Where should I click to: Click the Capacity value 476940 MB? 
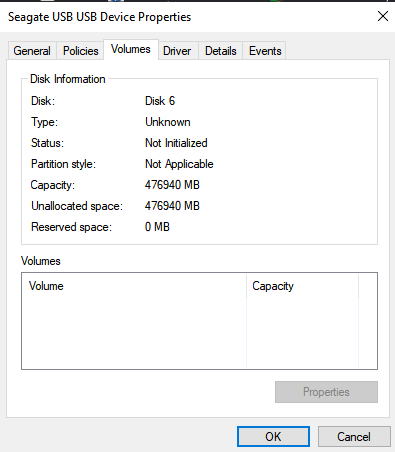tap(172, 185)
